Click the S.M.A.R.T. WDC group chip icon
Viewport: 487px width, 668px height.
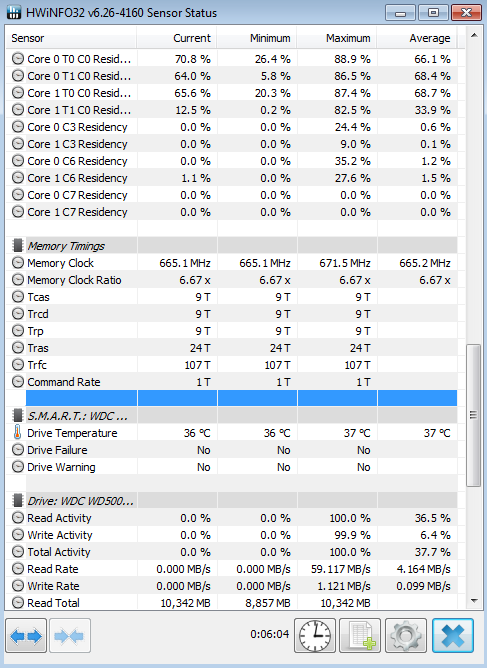click(x=17, y=415)
